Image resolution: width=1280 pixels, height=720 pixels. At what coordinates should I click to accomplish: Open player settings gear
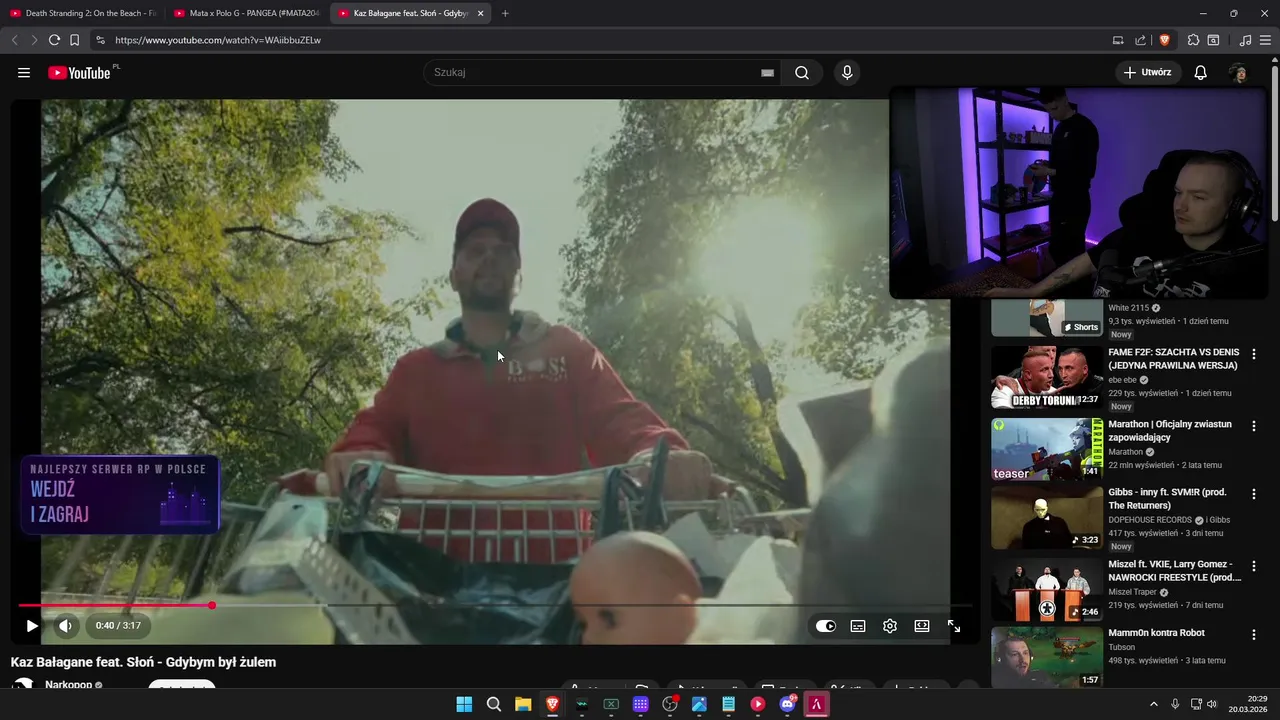[890, 626]
